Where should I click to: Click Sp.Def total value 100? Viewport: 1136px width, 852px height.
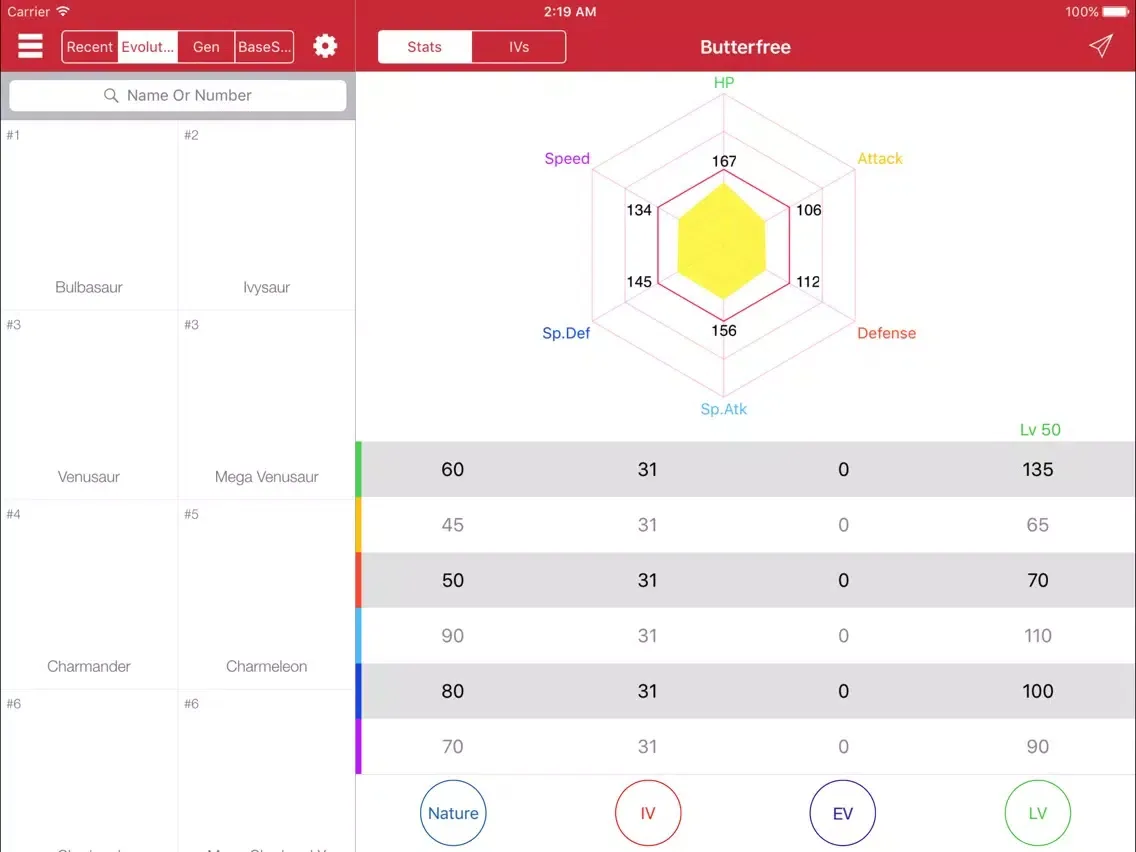[x=1037, y=691]
